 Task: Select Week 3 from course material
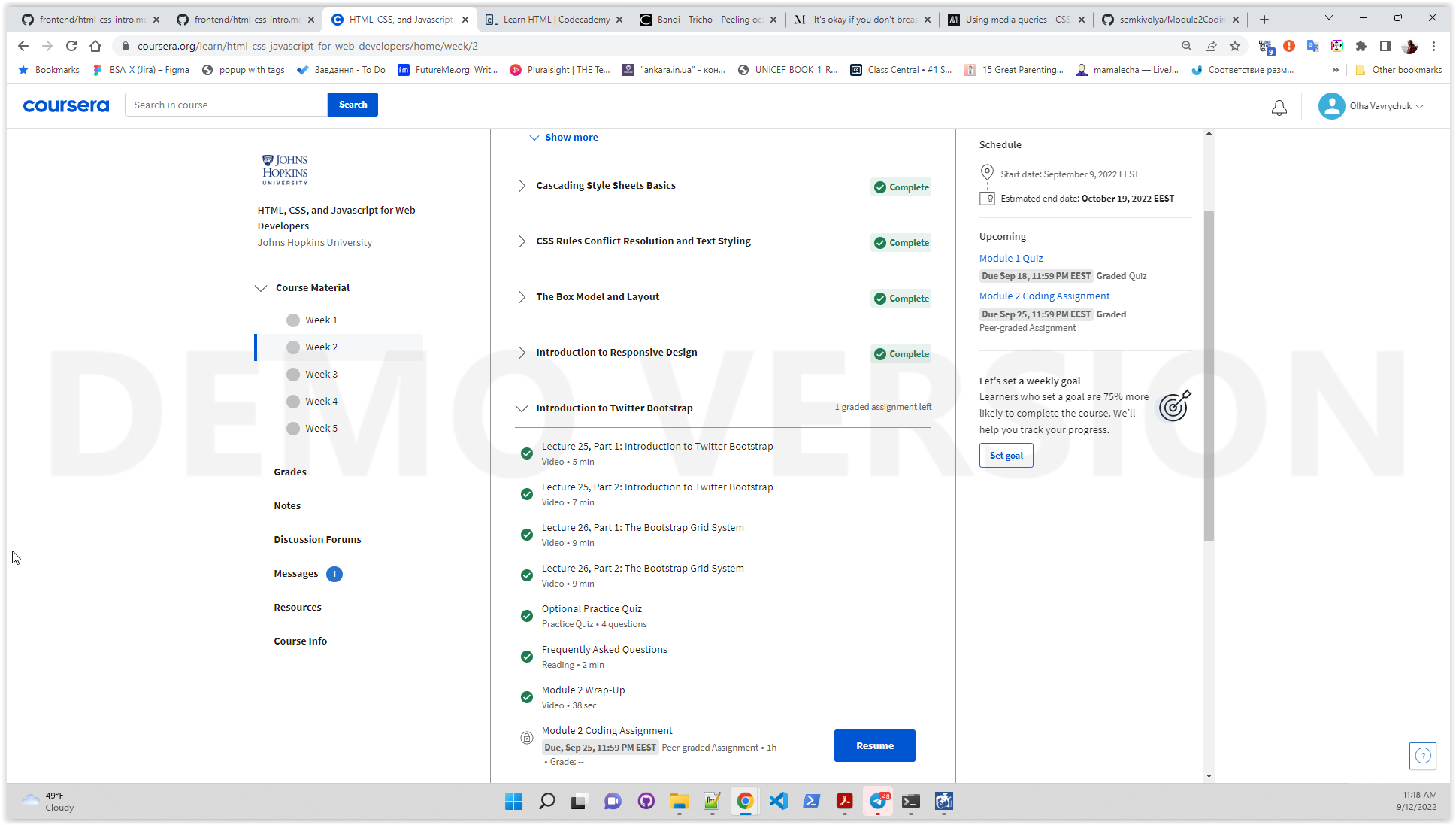(x=321, y=374)
